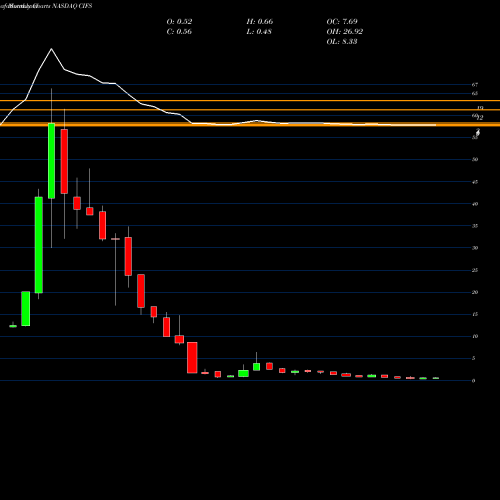Click the 35 price axis label

pyautogui.click(x=475, y=226)
